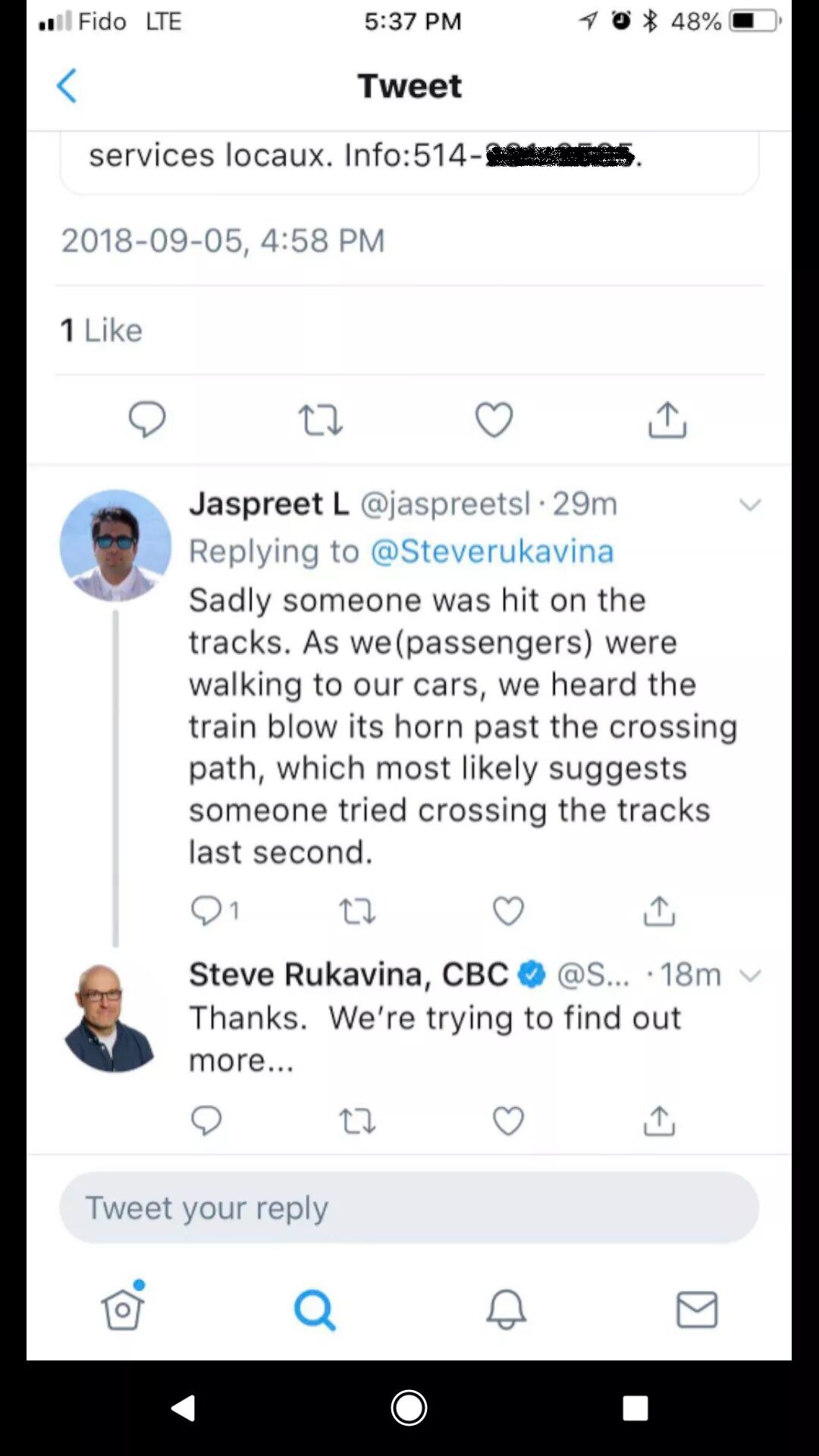Tap the back arrow in Tweet header
This screenshot has height=1456, width=819.
click(67, 86)
